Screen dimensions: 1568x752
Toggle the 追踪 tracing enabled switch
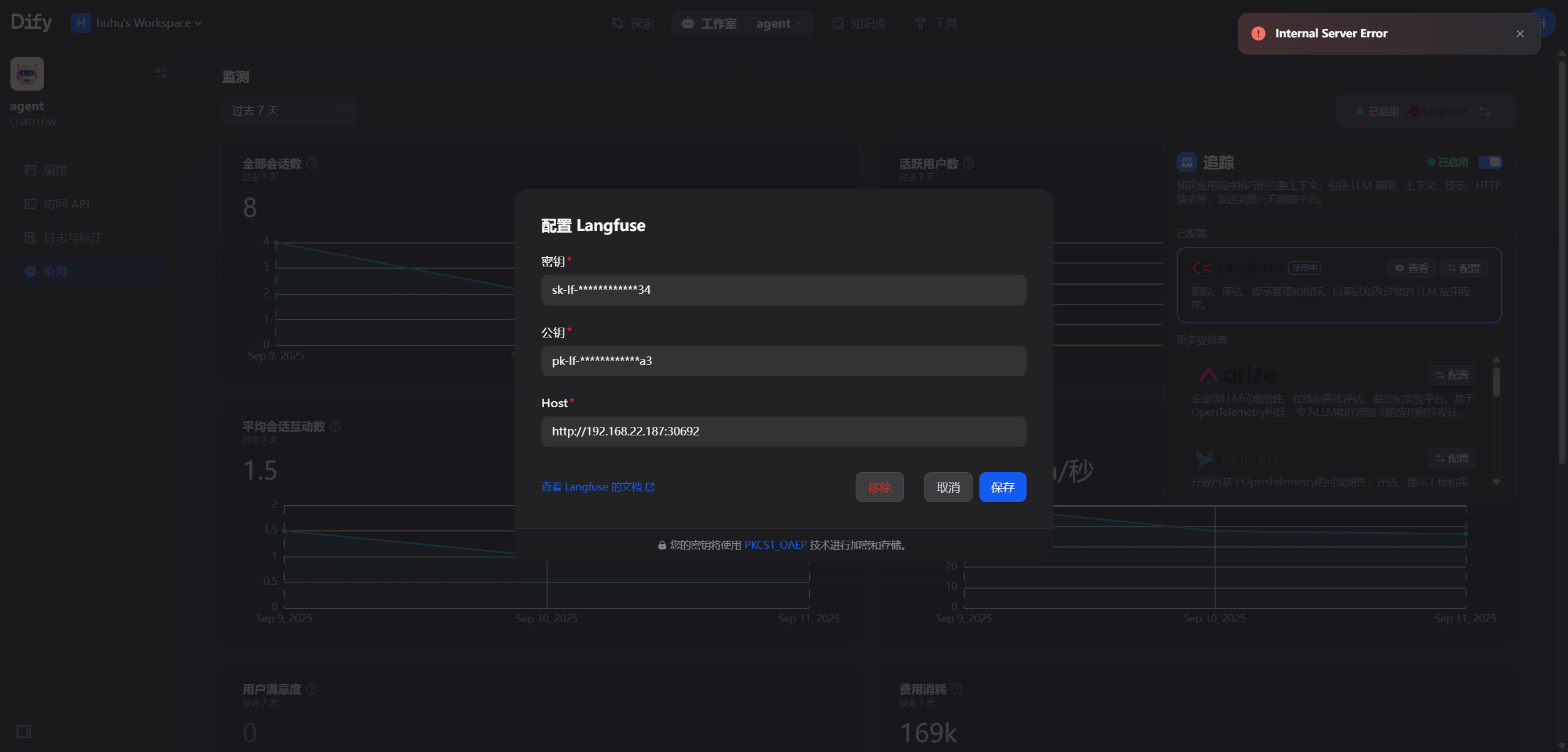[x=1490, y=162]
